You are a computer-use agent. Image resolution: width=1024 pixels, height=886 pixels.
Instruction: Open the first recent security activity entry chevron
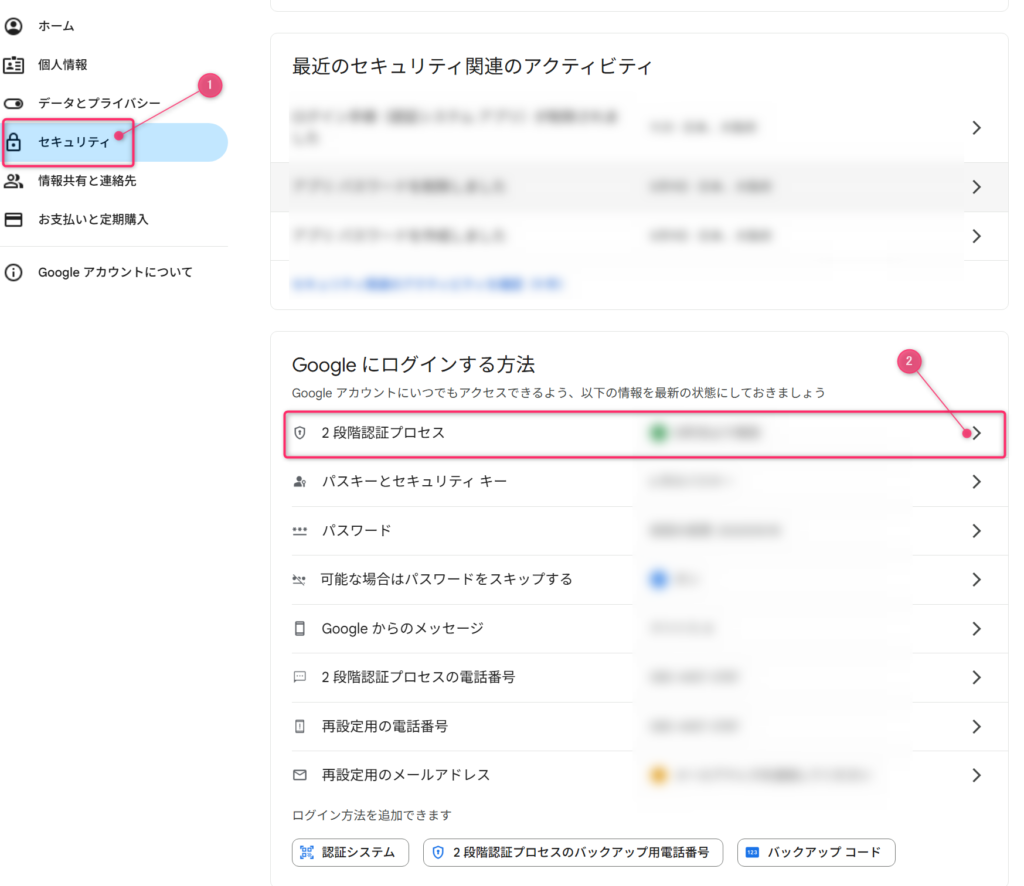pyautogui.click(x=976, y=127)
